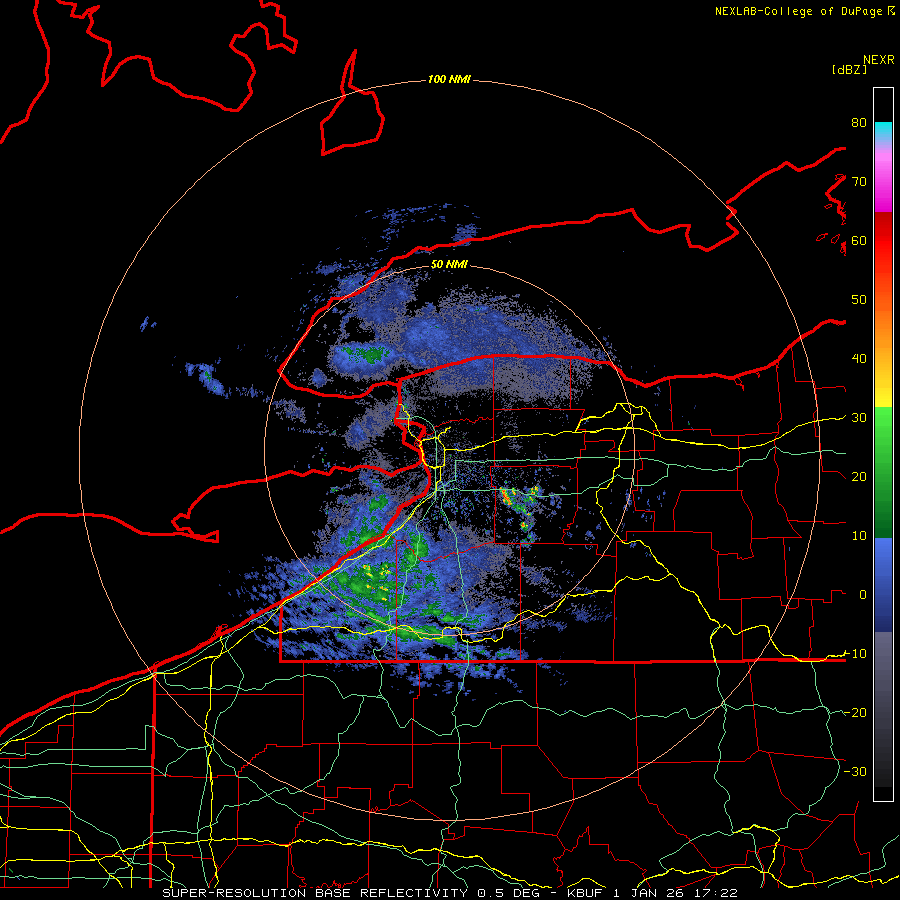Click the SUPER-RESOLUTION BASE REFLECTIVITY caption text
900x900 pixels.
pyautogui.click(x=315, y=893)
